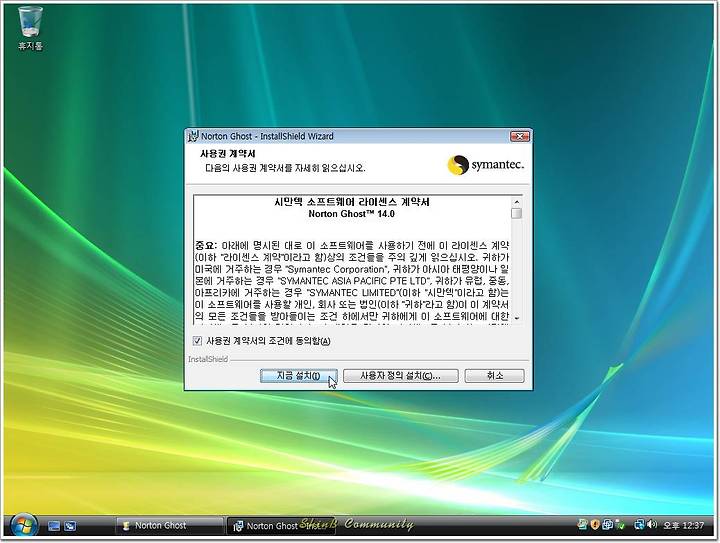
Task: Click the Windows Sidebar tray icon
Action: 582,524
